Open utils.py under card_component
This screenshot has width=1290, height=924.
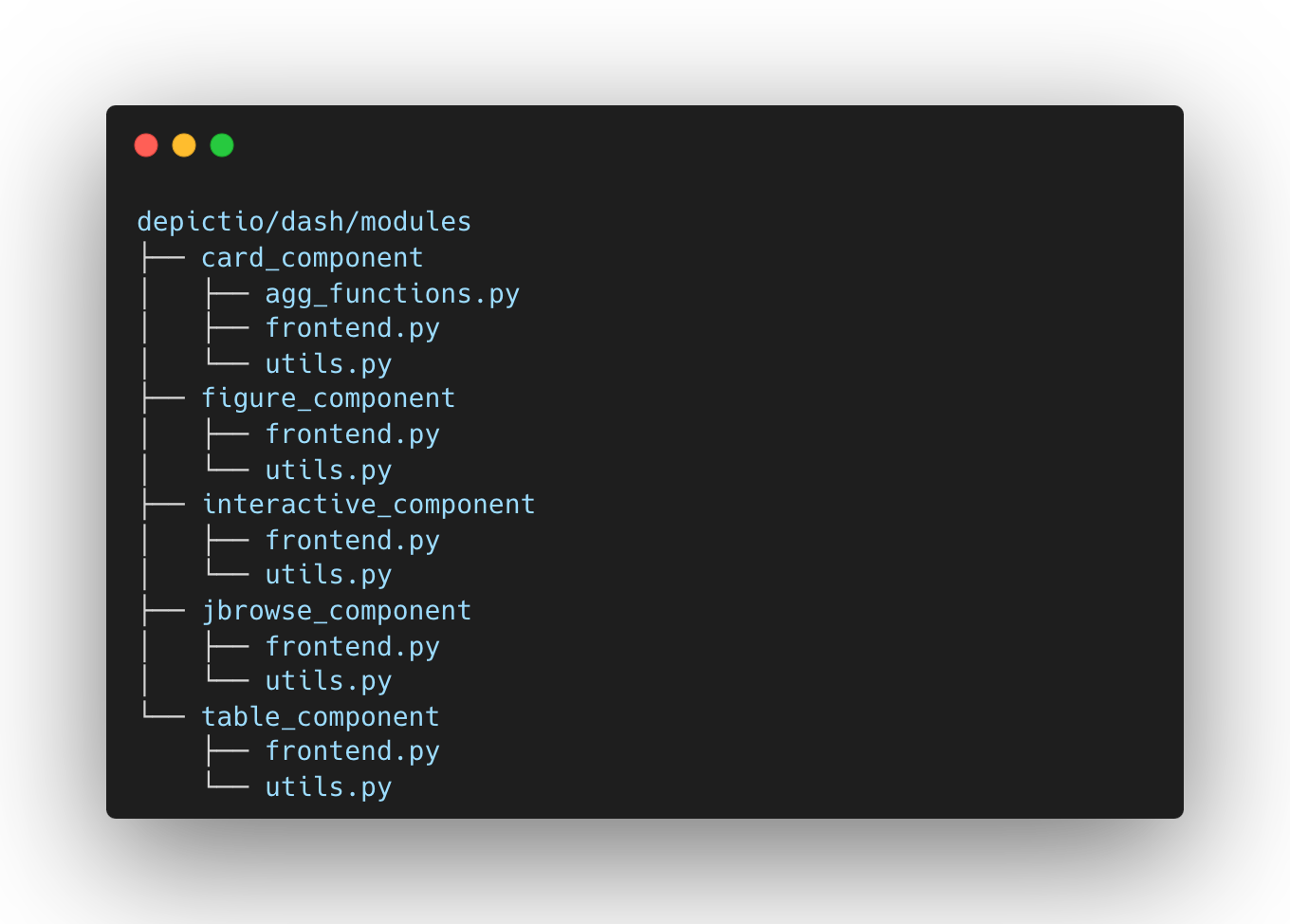pos(328,364)
